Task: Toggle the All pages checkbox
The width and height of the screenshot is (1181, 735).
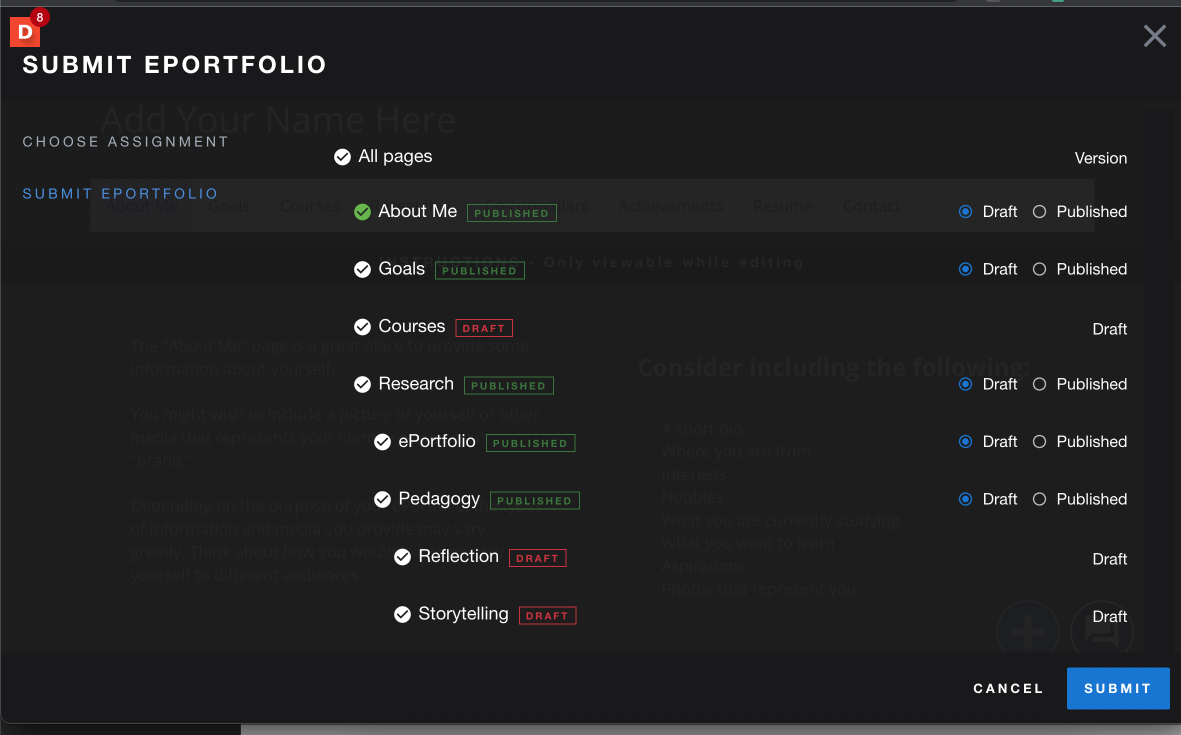Action: [342, 157]
